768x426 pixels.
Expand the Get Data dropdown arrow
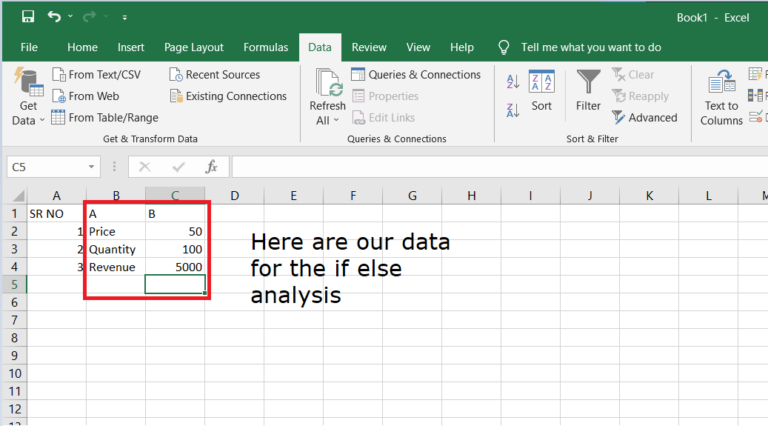pos(42,120)
